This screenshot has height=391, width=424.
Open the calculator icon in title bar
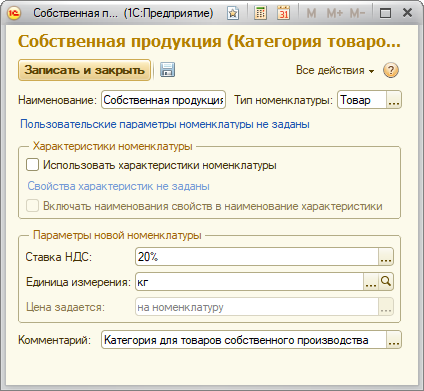pyautogui.click(x=260, y=13)
